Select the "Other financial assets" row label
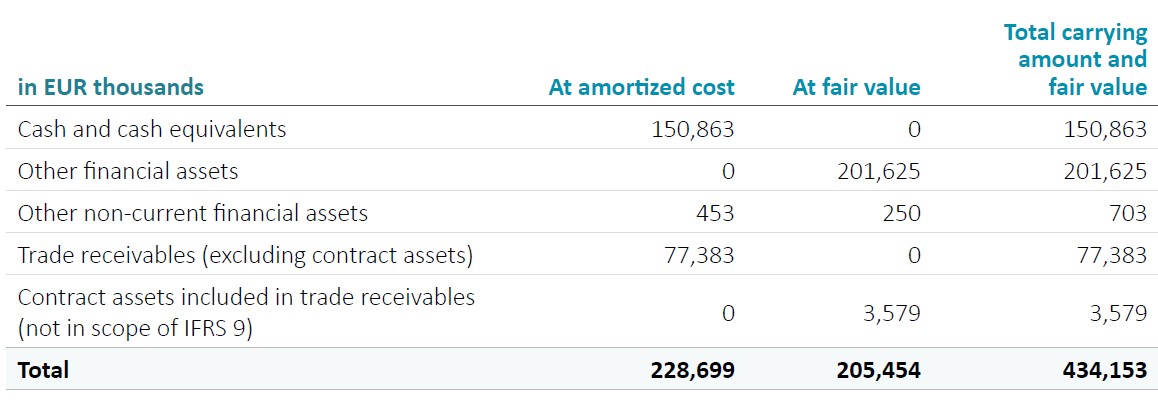The image size is (1158, 417). coord(128,171)
